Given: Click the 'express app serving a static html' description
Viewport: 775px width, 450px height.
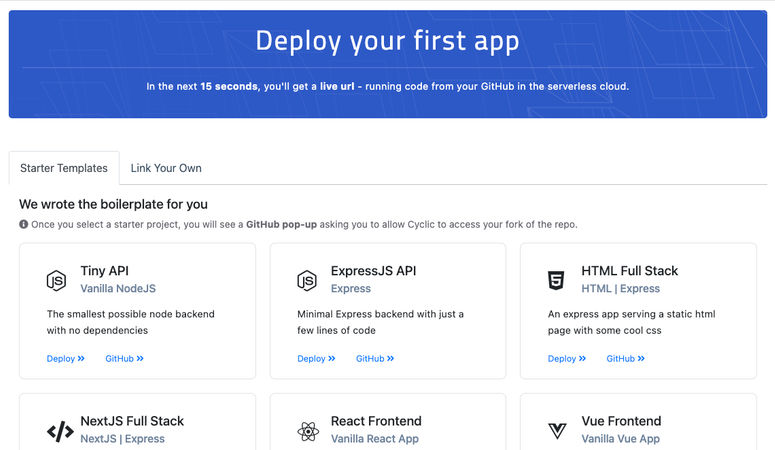Looking at the screenshot, I should point(631,322).
